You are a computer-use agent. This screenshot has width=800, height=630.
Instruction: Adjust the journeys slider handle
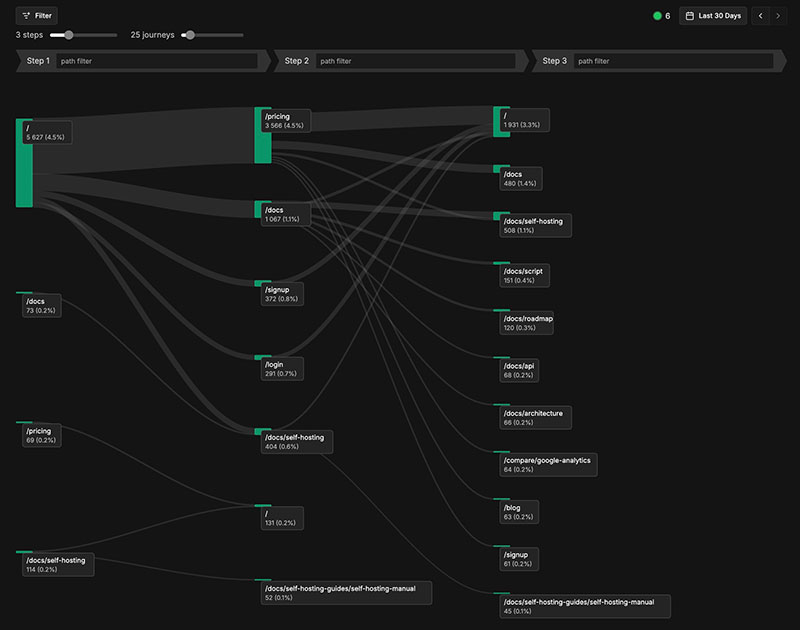(x=190, y=35)
